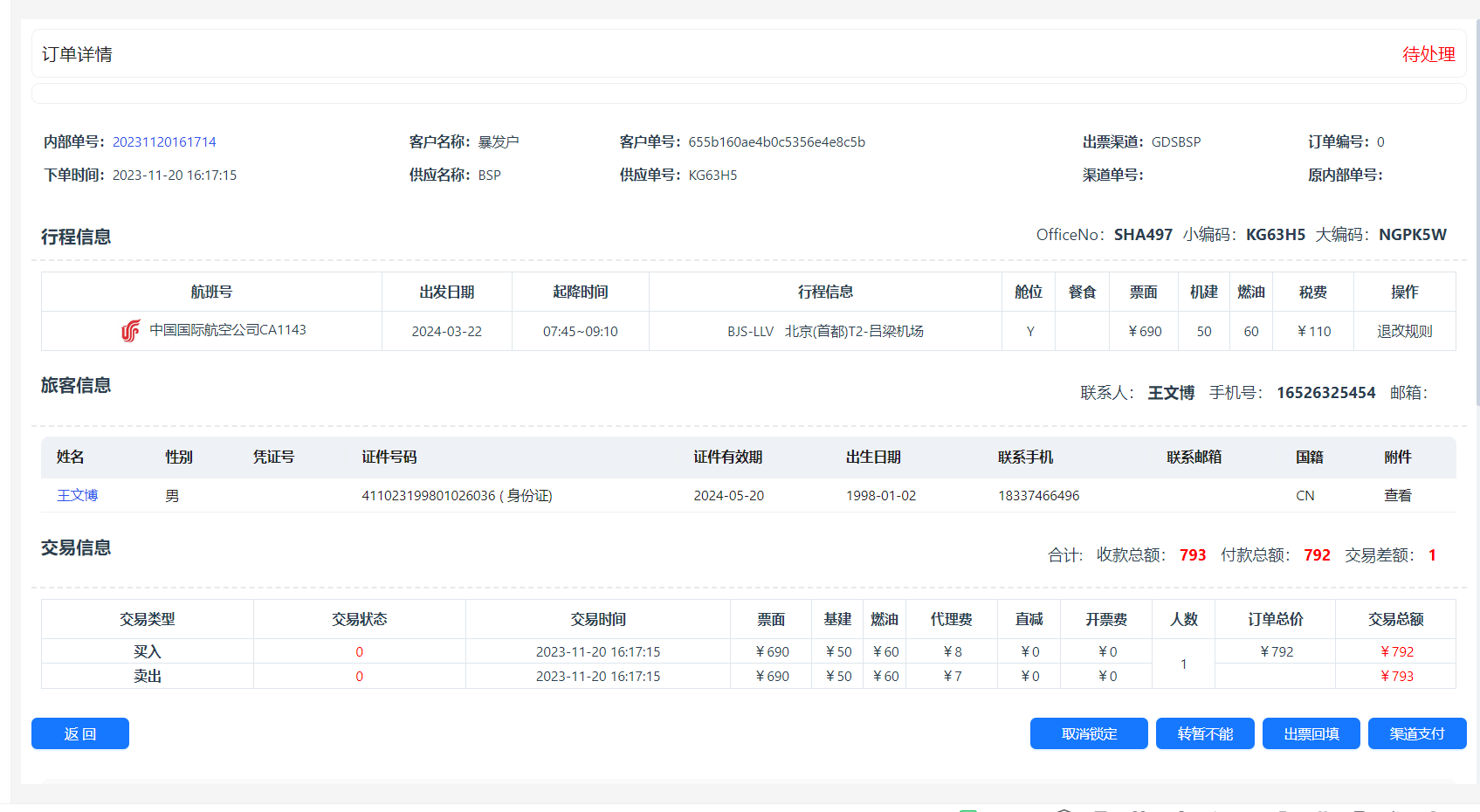Viewport: 1480px width, 812px height.
Task: Click passenger count 1 cell
Action: pos(1183,664)
